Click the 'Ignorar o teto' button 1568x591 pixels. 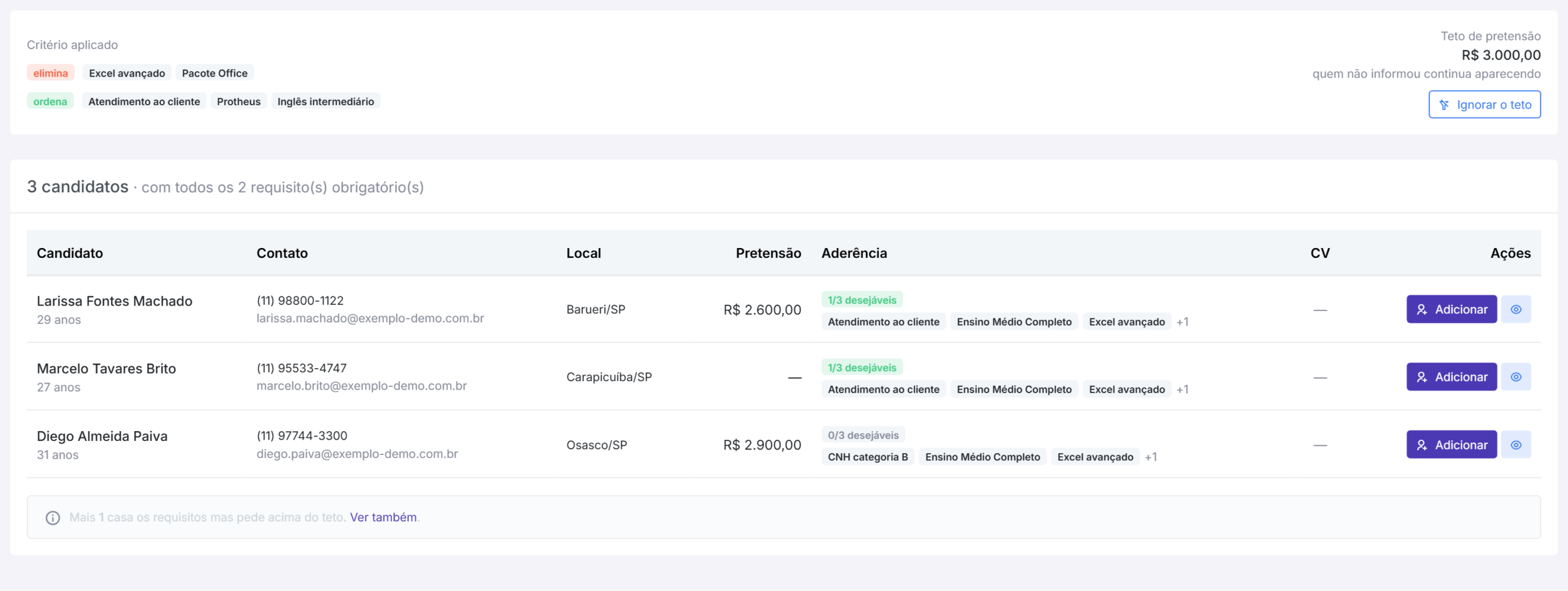1485,105
